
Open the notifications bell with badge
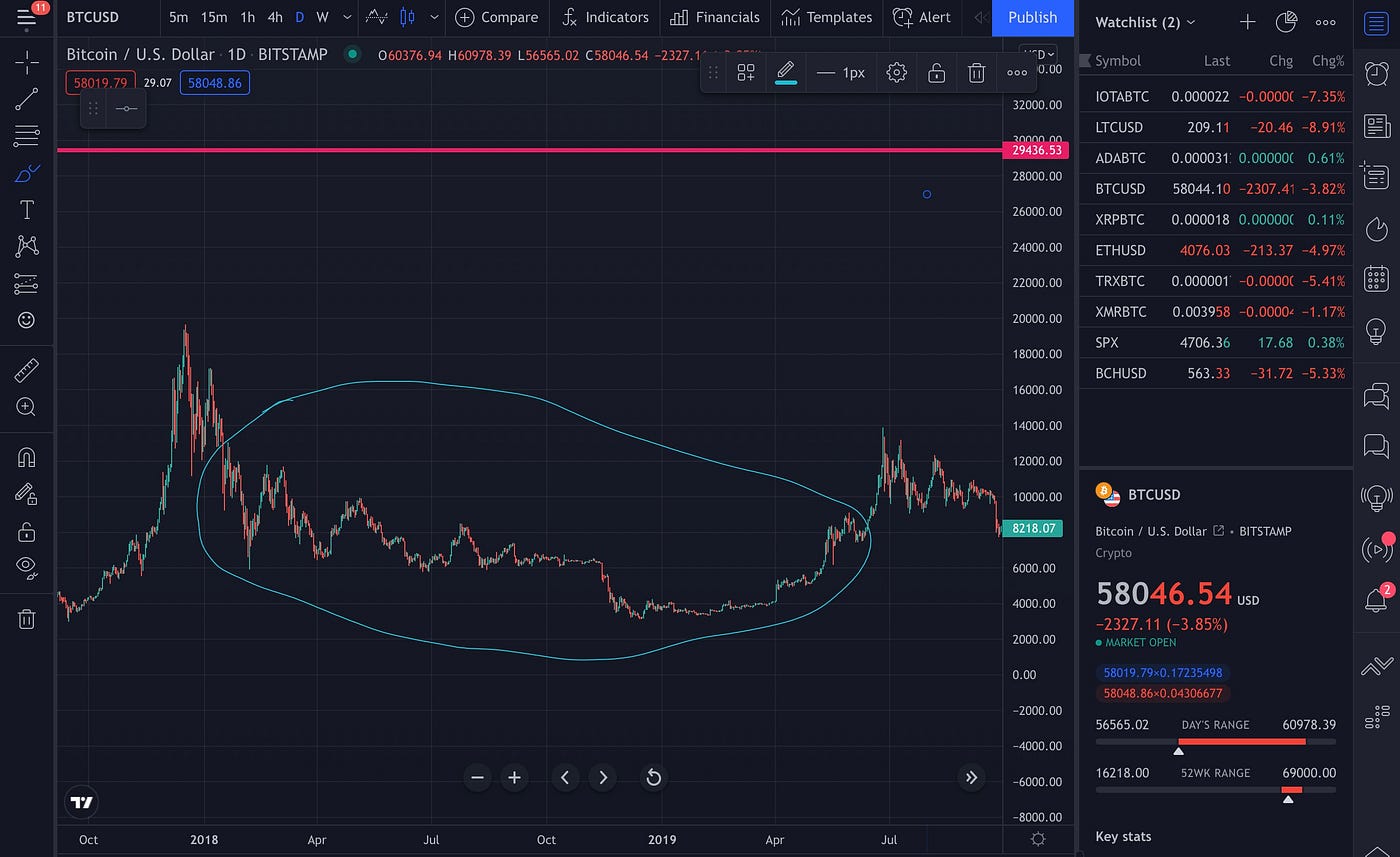(x=1377, y=600)
